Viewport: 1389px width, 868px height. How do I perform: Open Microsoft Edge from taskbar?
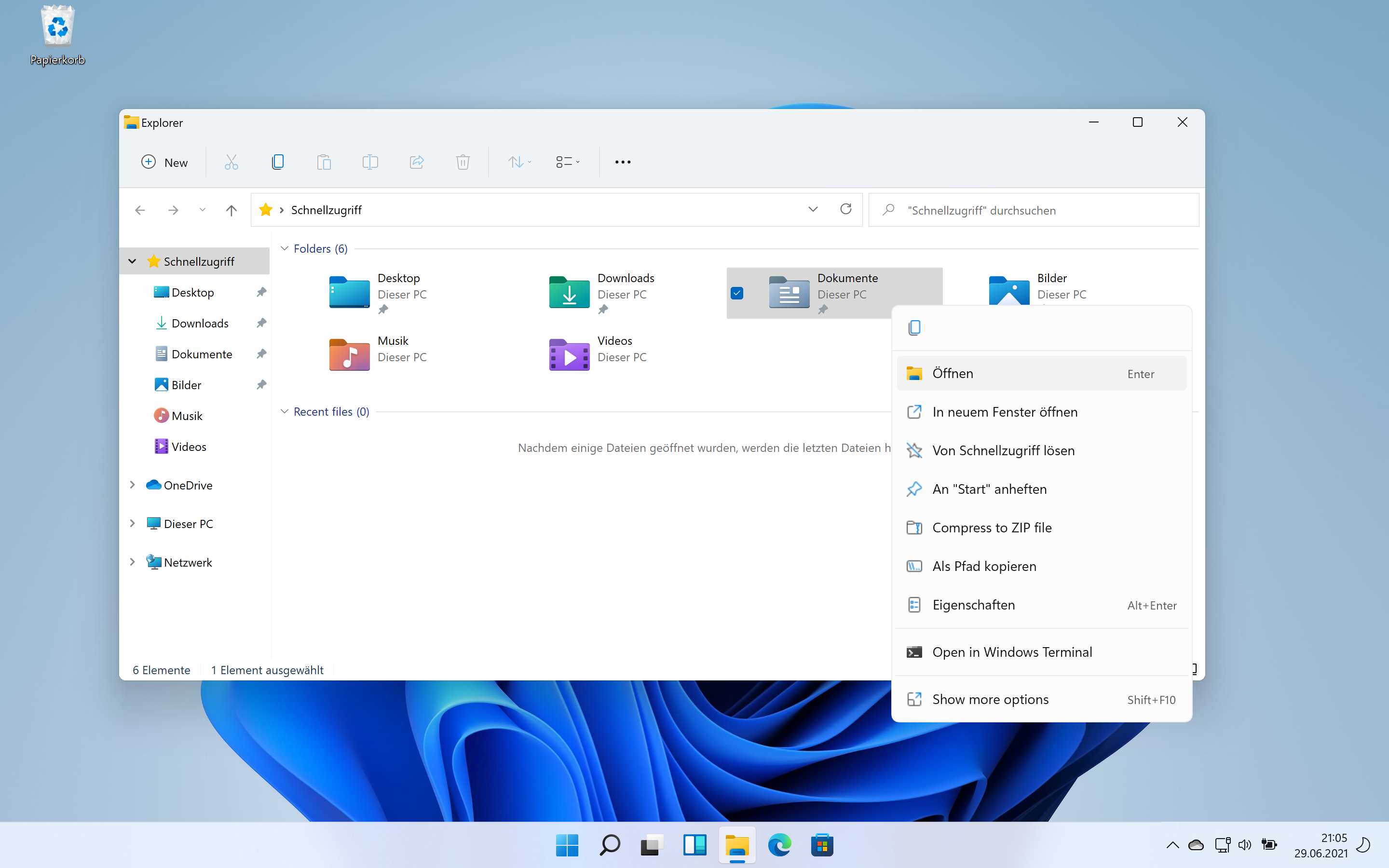pyautogui.click(x=779, y=845)
